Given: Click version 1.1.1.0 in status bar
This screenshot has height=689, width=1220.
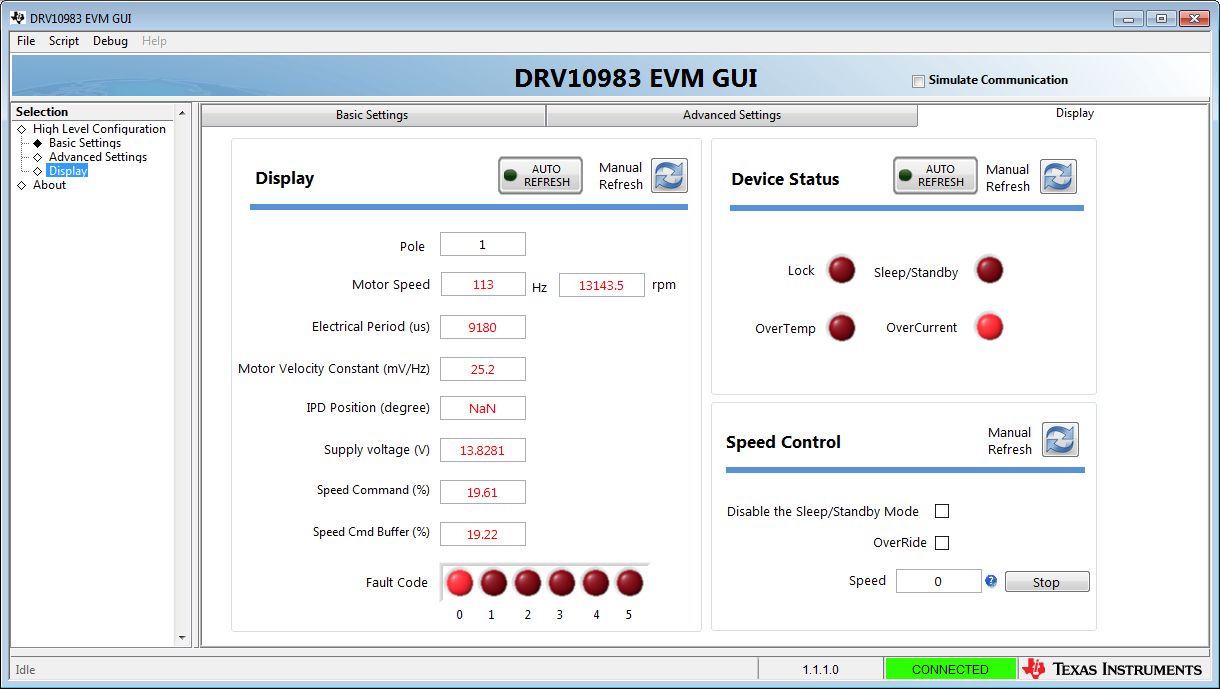Looking at the screenshot, I should pos(821,669).
